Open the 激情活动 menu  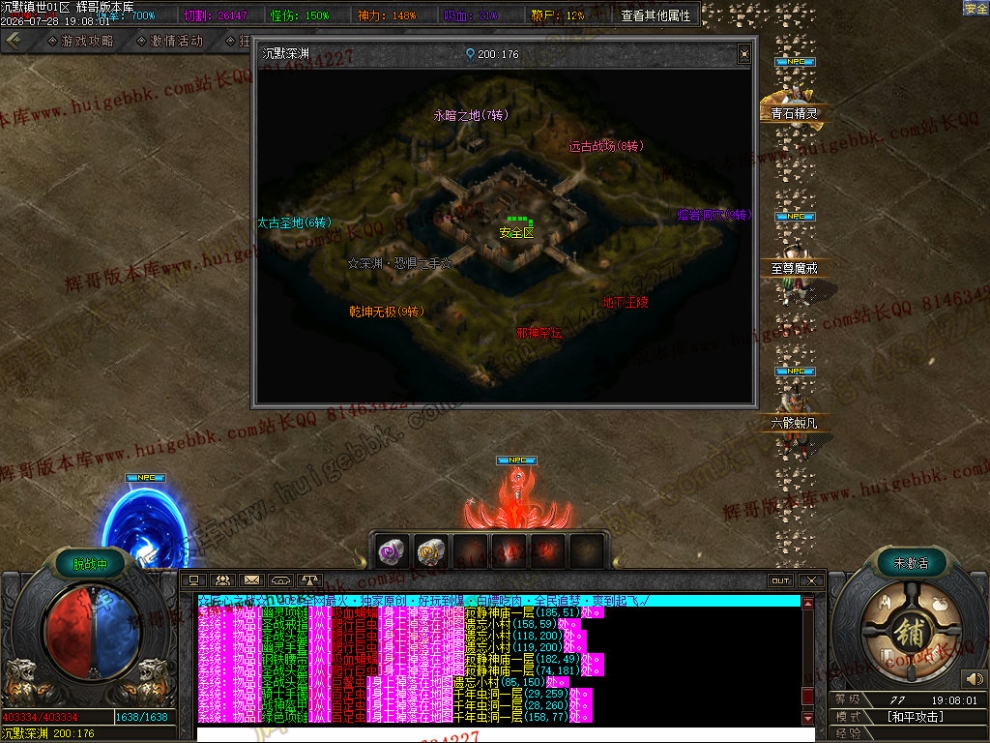[x=170, y=41]
